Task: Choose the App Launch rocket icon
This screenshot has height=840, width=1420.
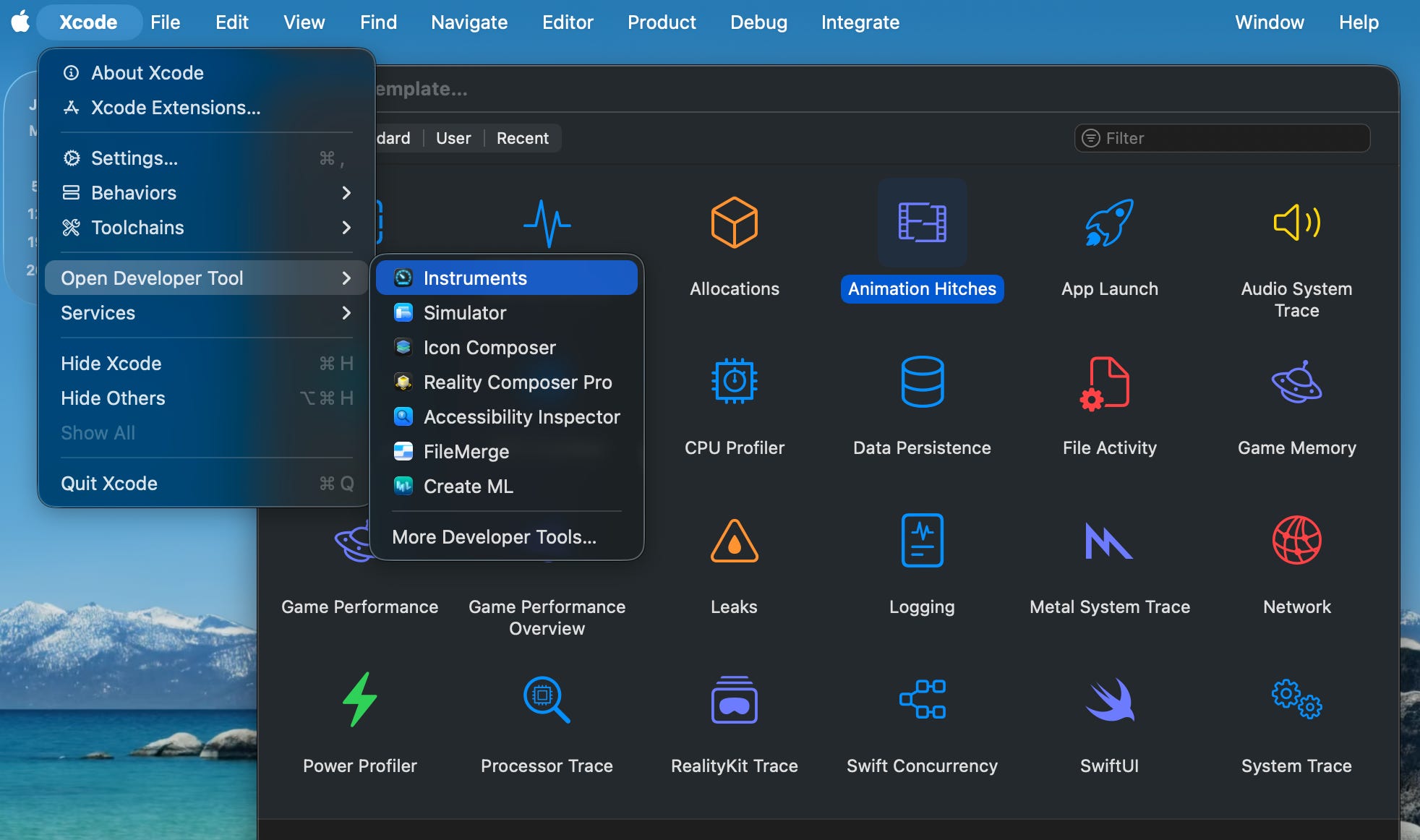Action: click(x=1109, y=223)
